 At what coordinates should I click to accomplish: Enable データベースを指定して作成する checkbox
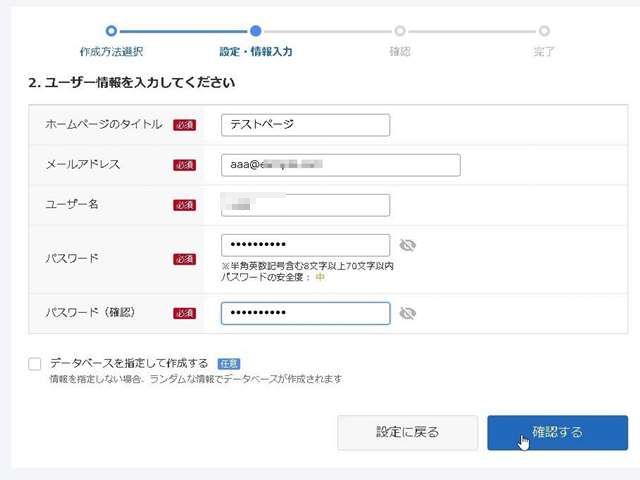(x=35, y=364)
